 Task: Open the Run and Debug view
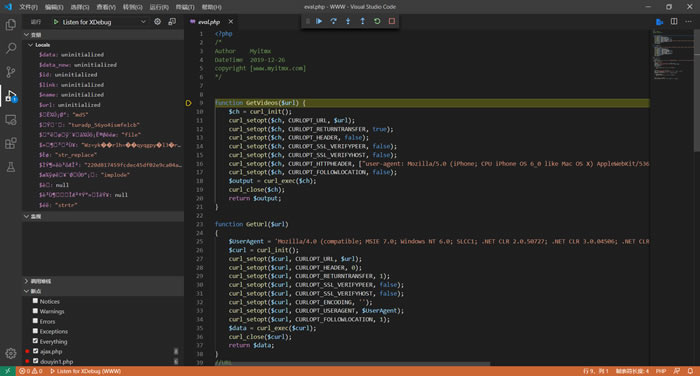[x=11, y=96]
